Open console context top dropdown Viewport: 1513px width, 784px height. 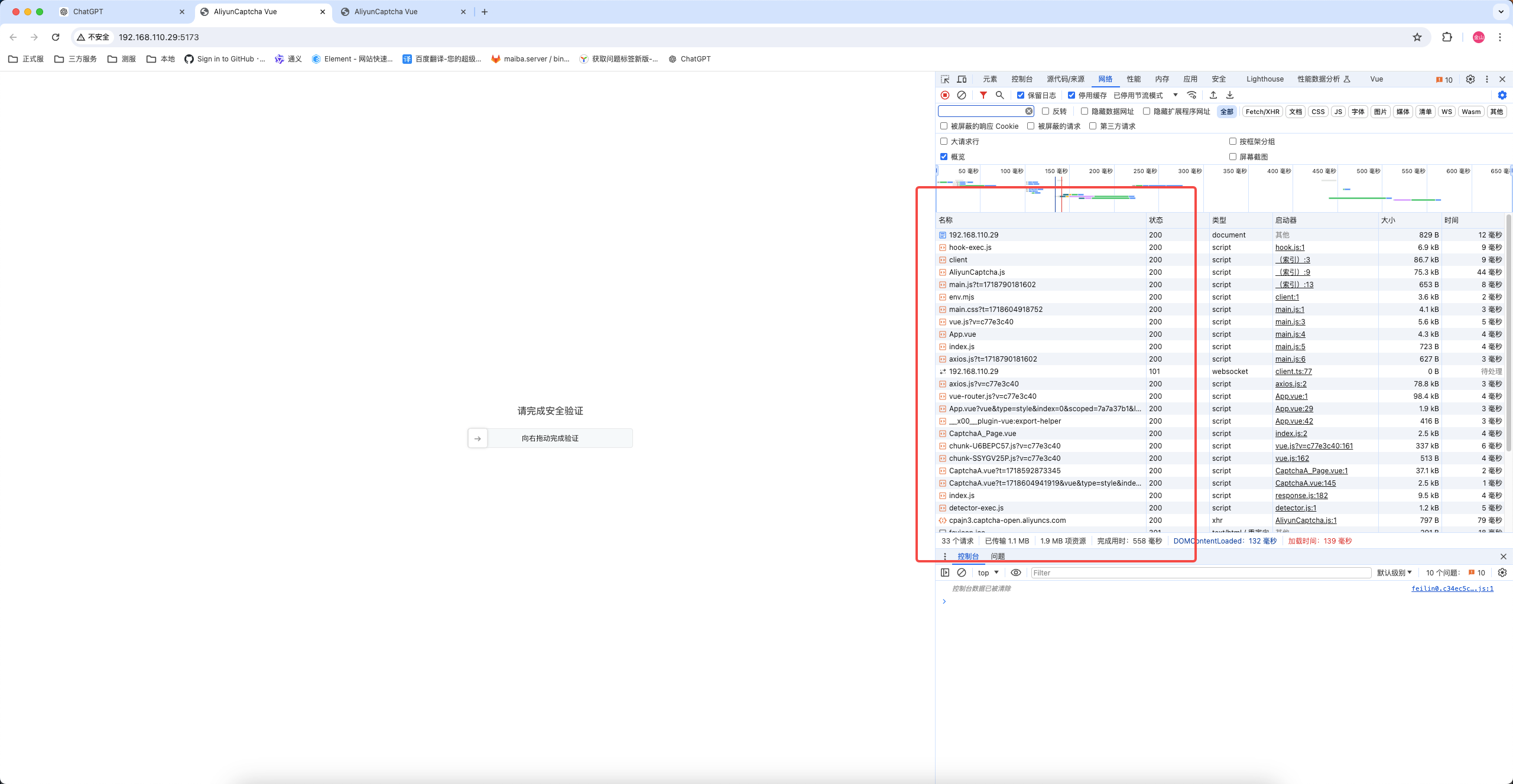tap(988, 572)
